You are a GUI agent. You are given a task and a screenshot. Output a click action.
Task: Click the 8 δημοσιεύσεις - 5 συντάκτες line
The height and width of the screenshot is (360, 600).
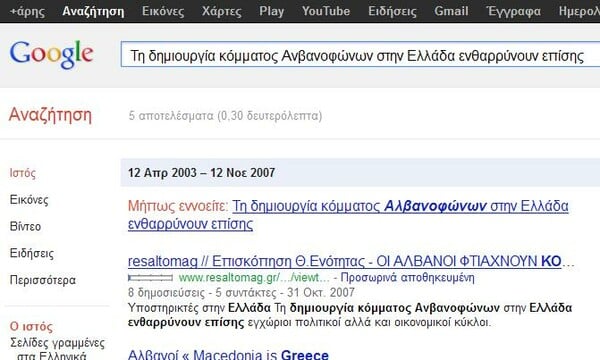(x=241, y=293)
